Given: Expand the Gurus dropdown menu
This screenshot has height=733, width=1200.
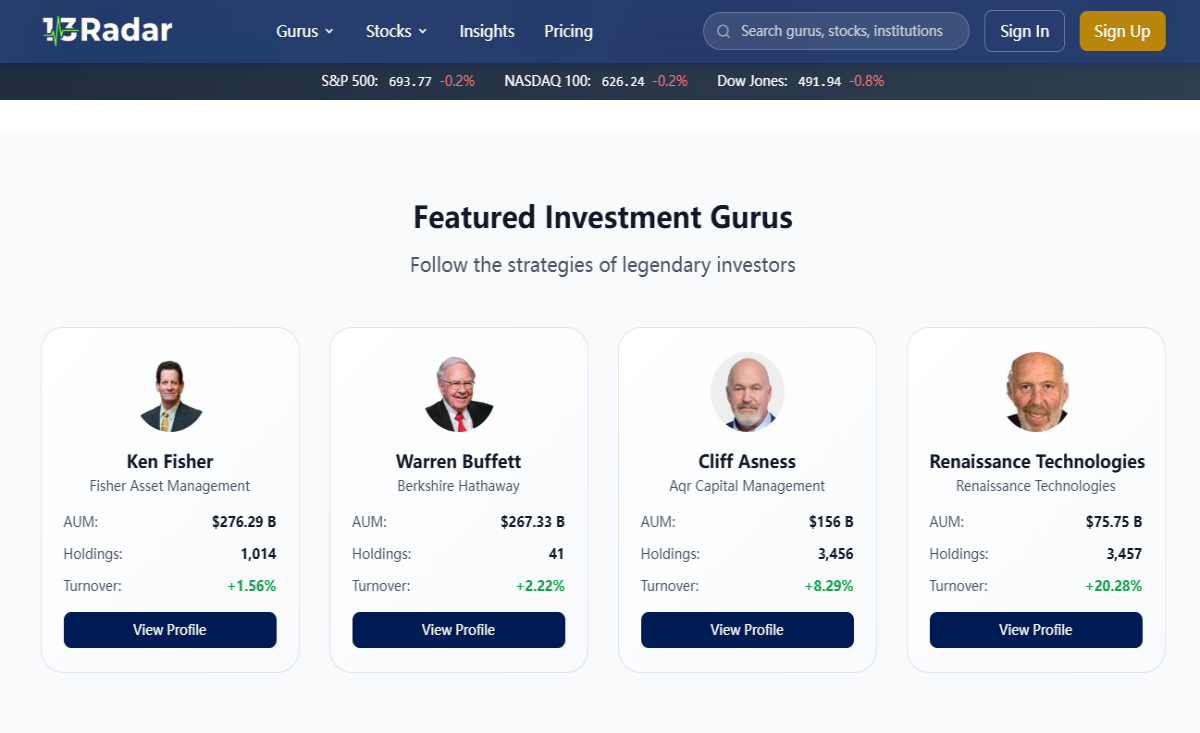Looking at the screenshot, I should (305, 31).
